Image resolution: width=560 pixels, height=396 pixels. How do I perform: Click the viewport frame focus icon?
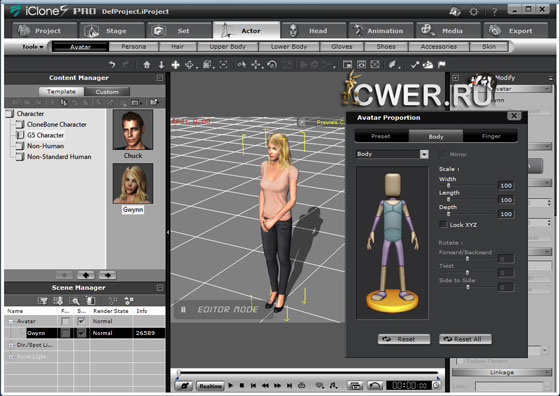(x=224, y=65)
